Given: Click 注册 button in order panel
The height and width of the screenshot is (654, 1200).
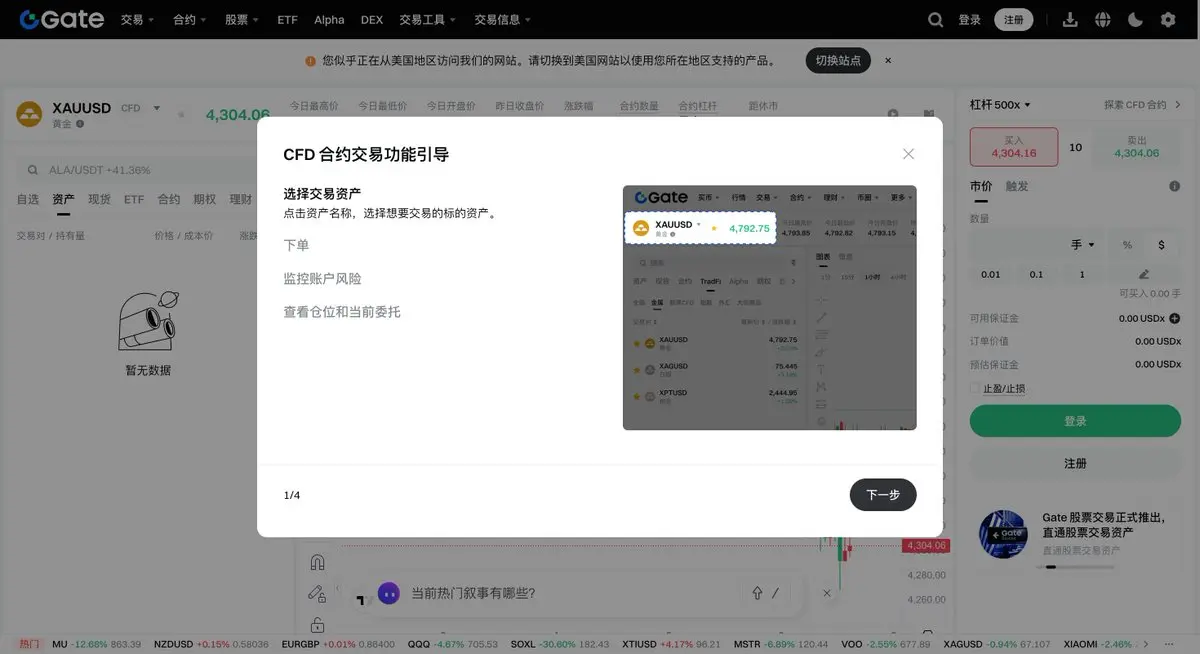Looking at the screenshot, I should pyautogui.click(x=1075, y=463).
